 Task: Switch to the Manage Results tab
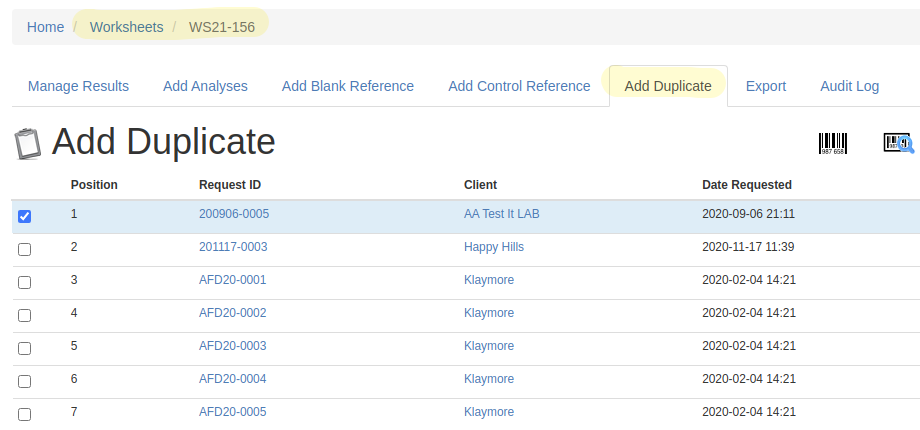pyautogui.click(x=78, y=86)
